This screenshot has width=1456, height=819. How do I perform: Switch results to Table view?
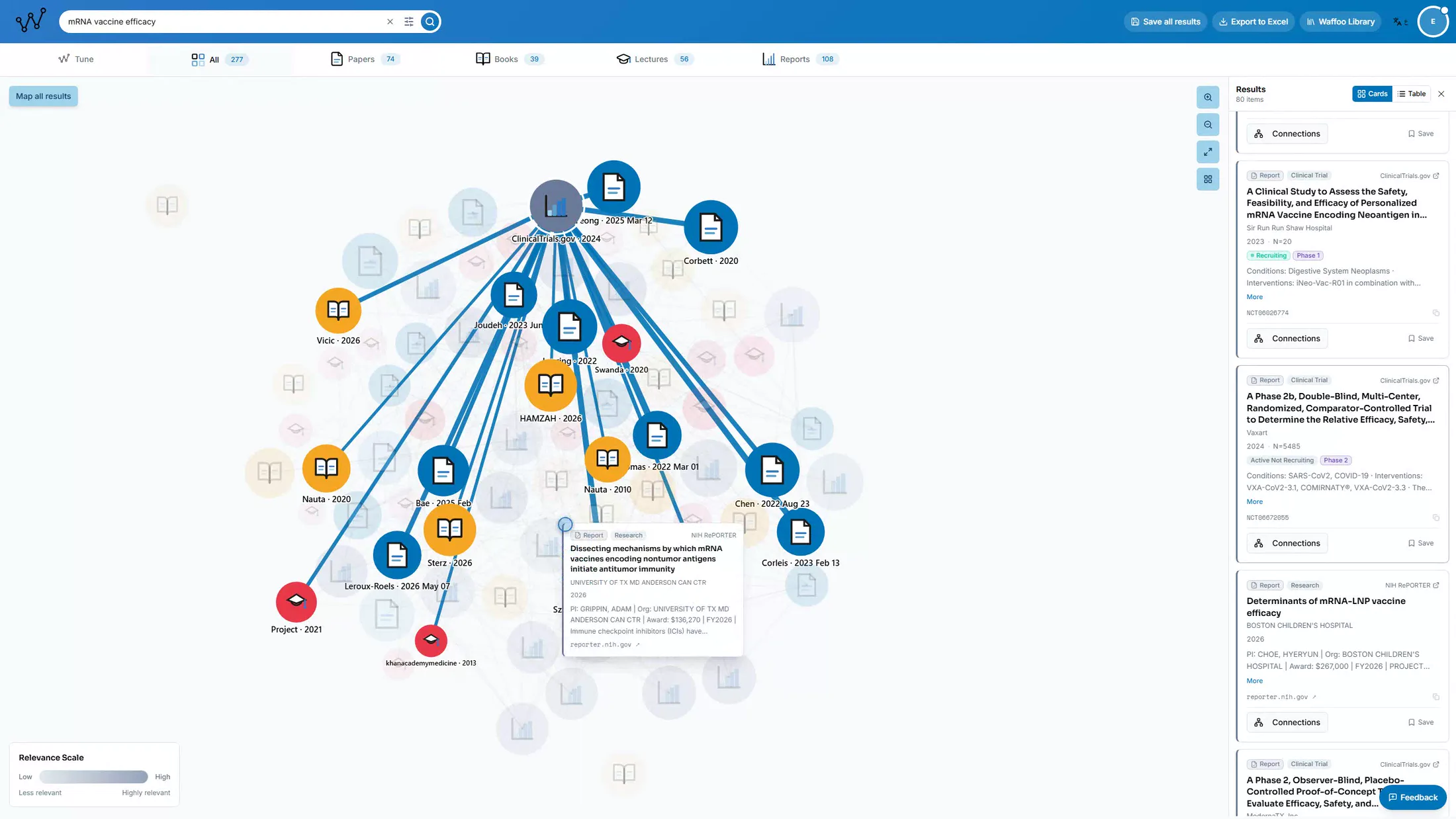(1412, 94)
